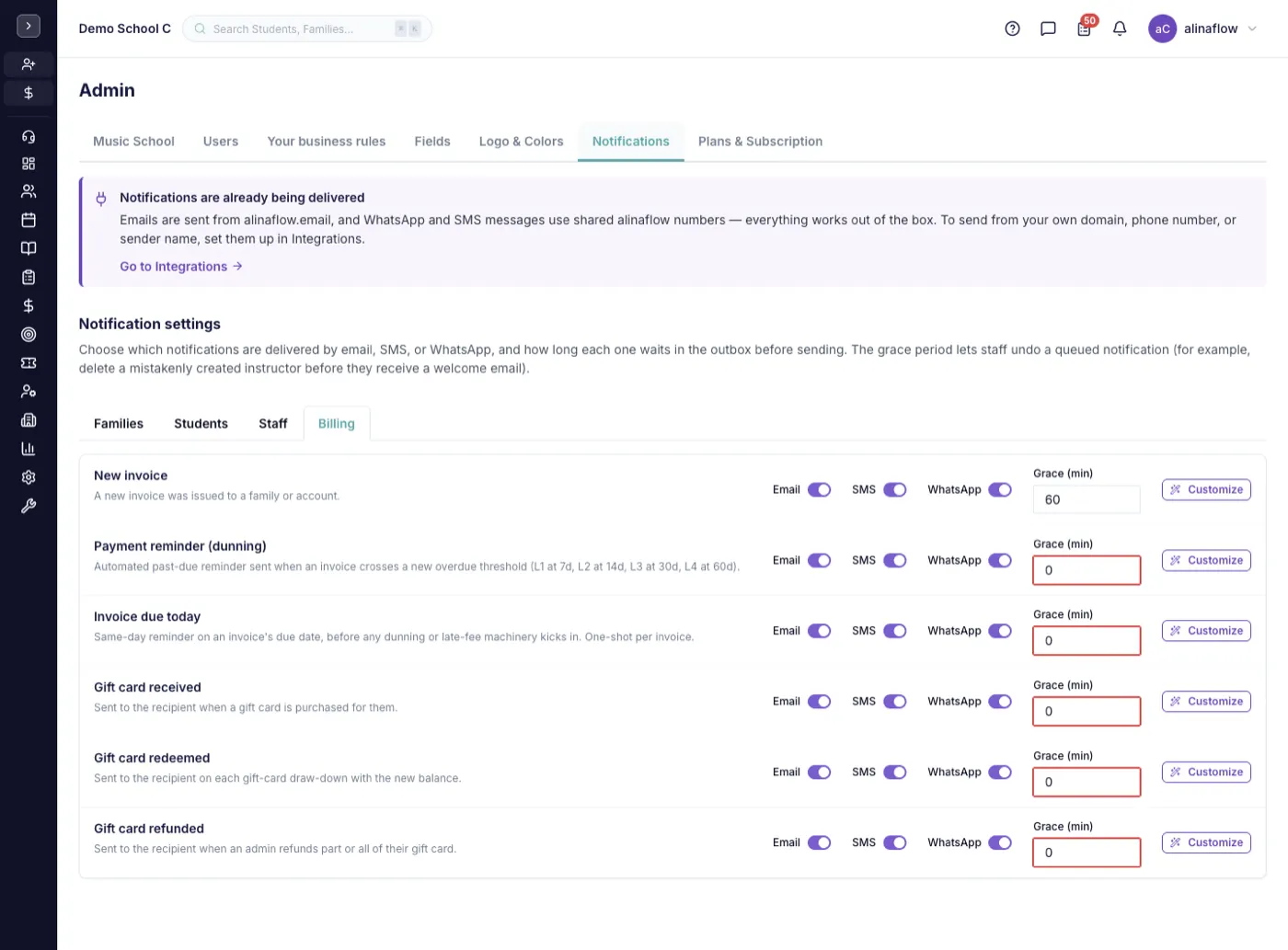Open the chat messages icon in the header

coord(1048,29)
